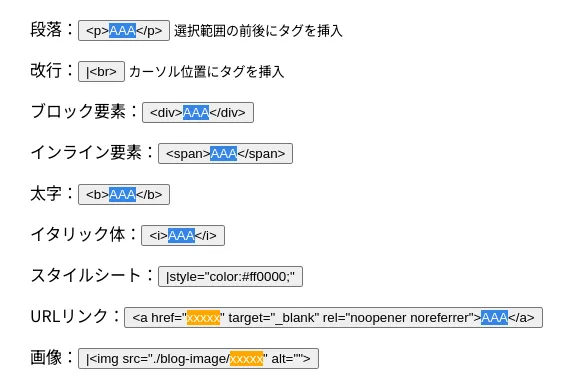Click the 段落 label text
This screenshot has height=387, width=565.
(46, 30)
